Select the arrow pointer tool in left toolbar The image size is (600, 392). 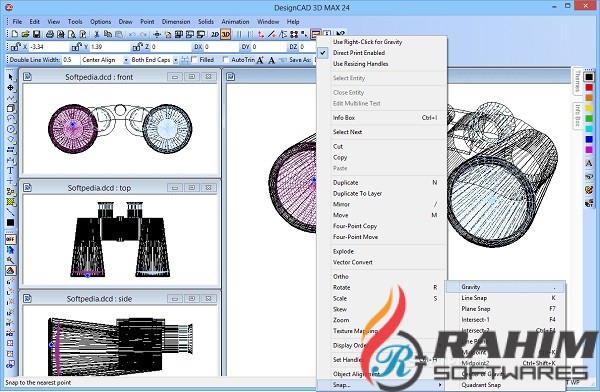pyautogui.click(x=11, y=77)
